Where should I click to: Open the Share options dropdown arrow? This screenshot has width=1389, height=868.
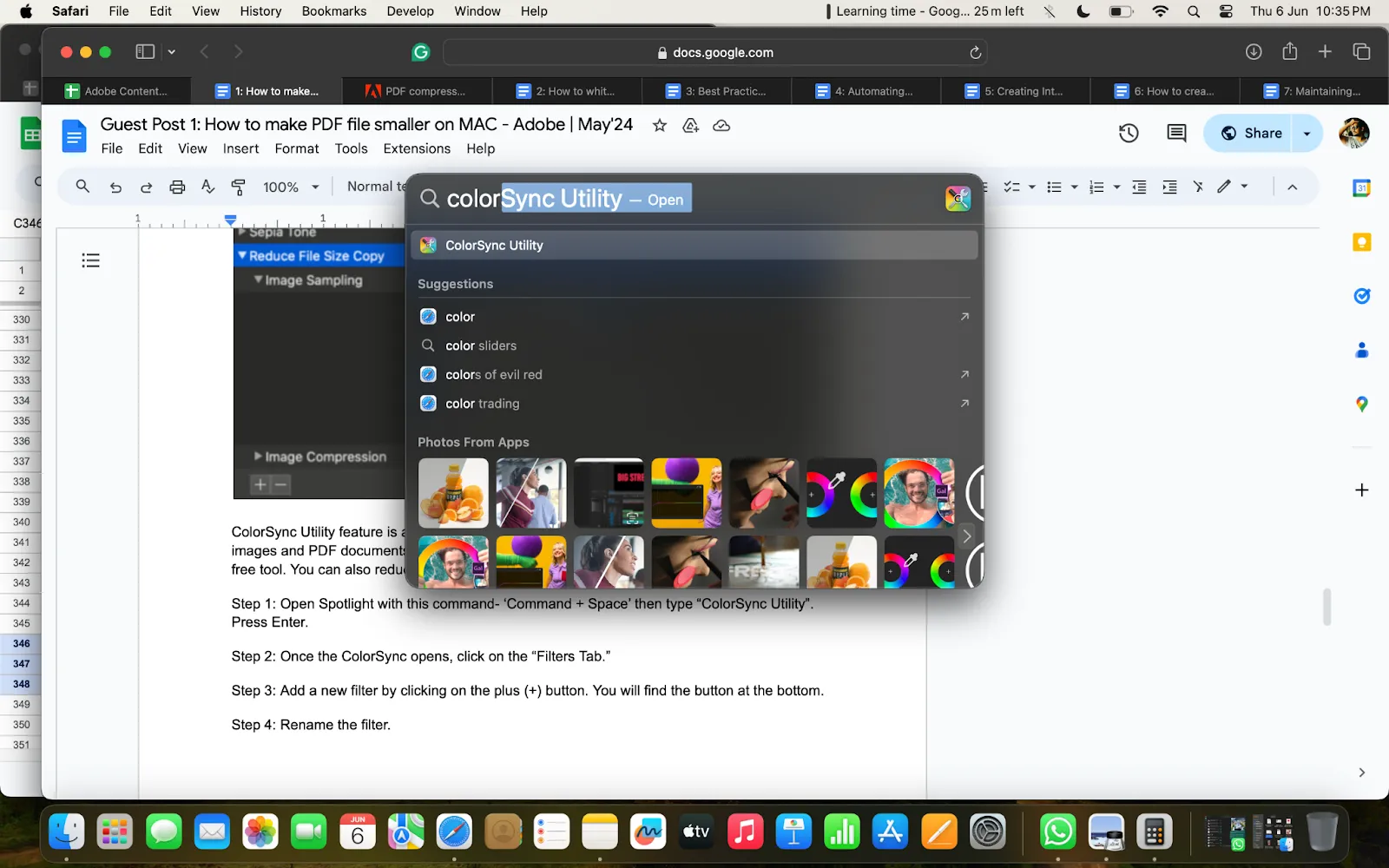(x=1307, y=134)
